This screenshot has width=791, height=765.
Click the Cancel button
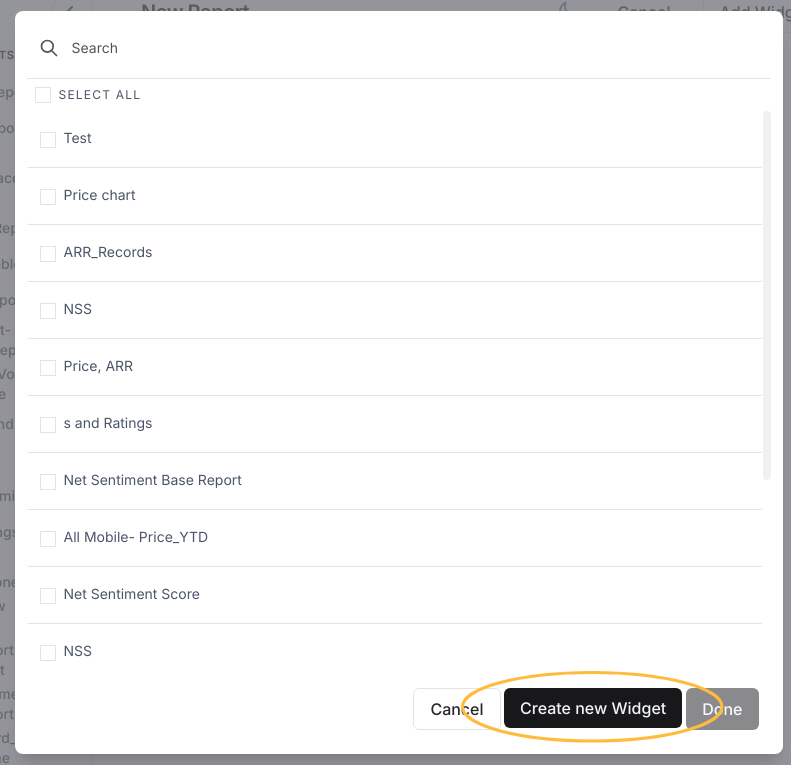tap(457, 709)
